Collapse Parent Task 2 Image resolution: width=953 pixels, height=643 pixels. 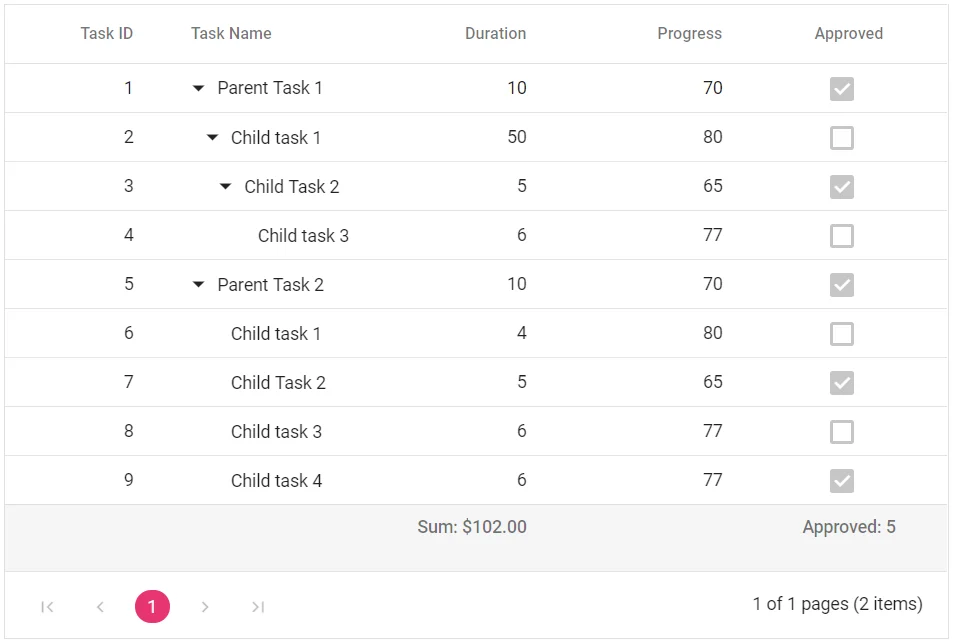(x=197, y=284)
